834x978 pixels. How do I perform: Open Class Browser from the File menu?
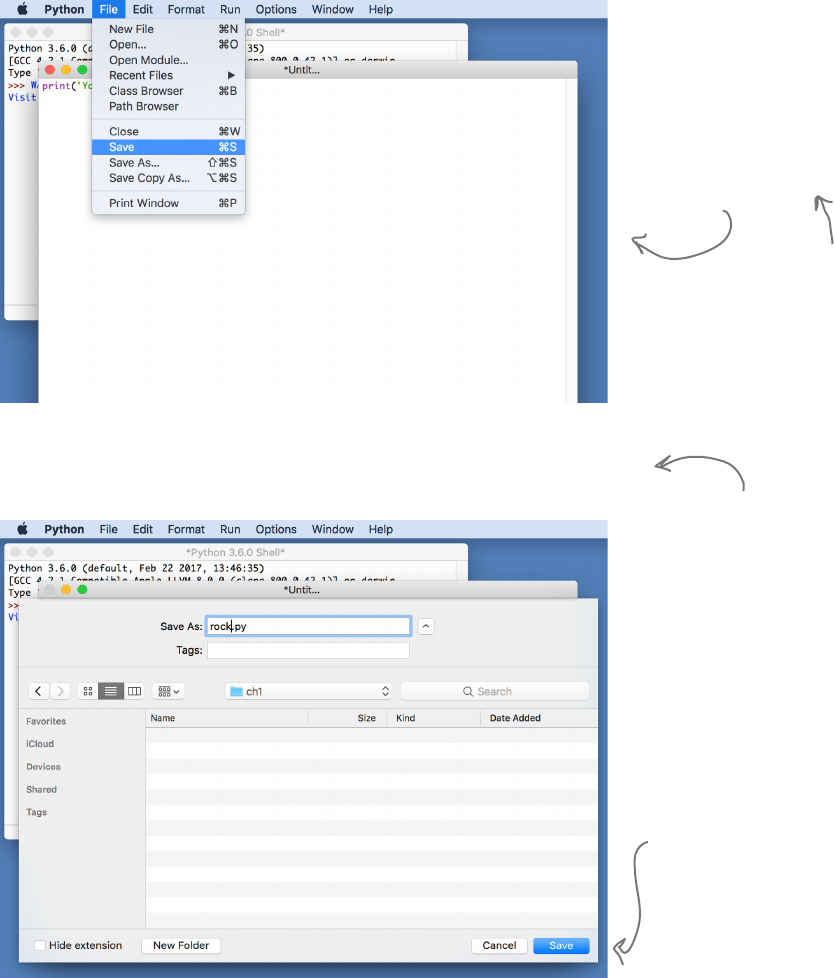coord(168,91)
